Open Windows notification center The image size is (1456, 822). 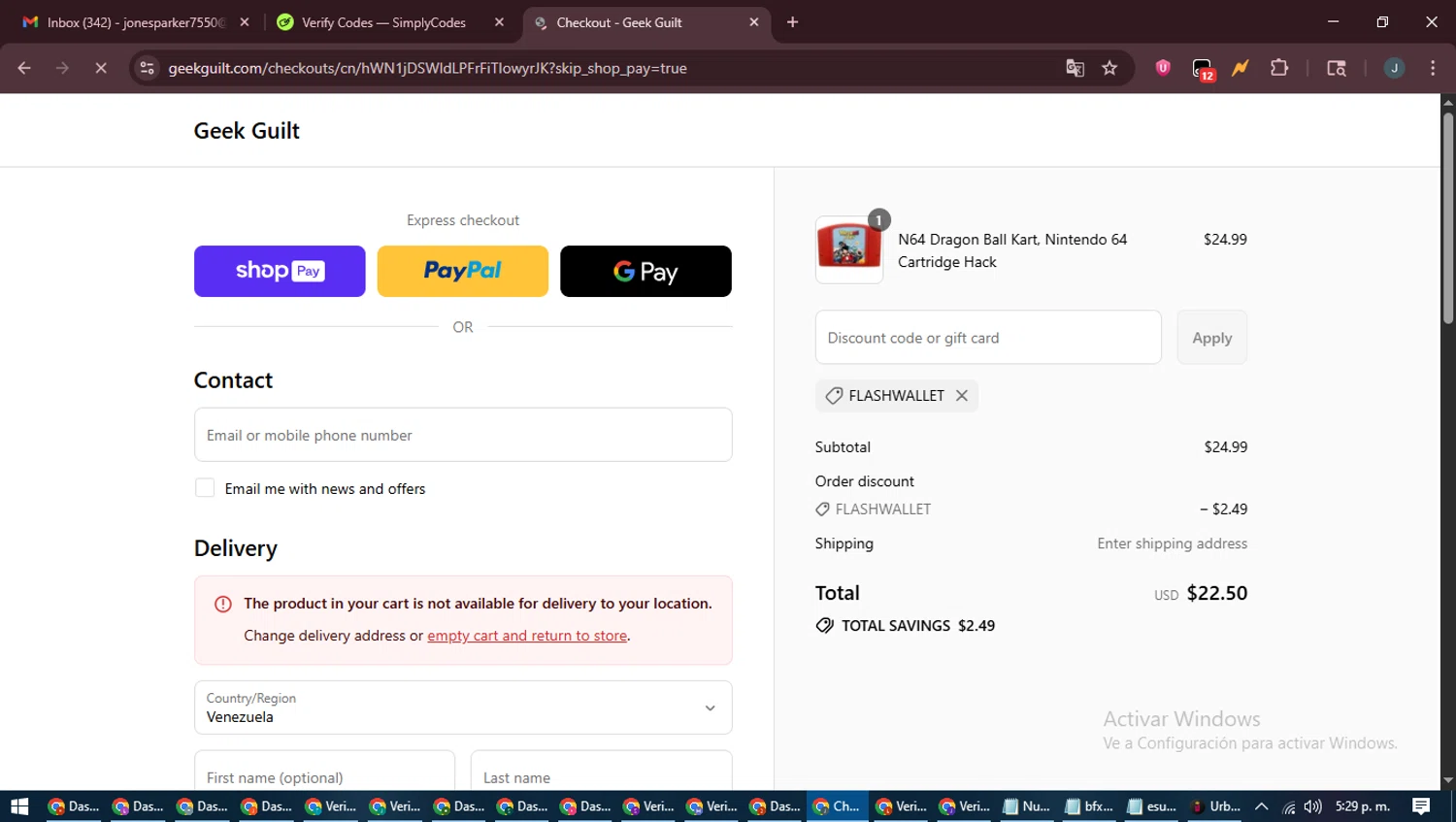point(1421,806)
